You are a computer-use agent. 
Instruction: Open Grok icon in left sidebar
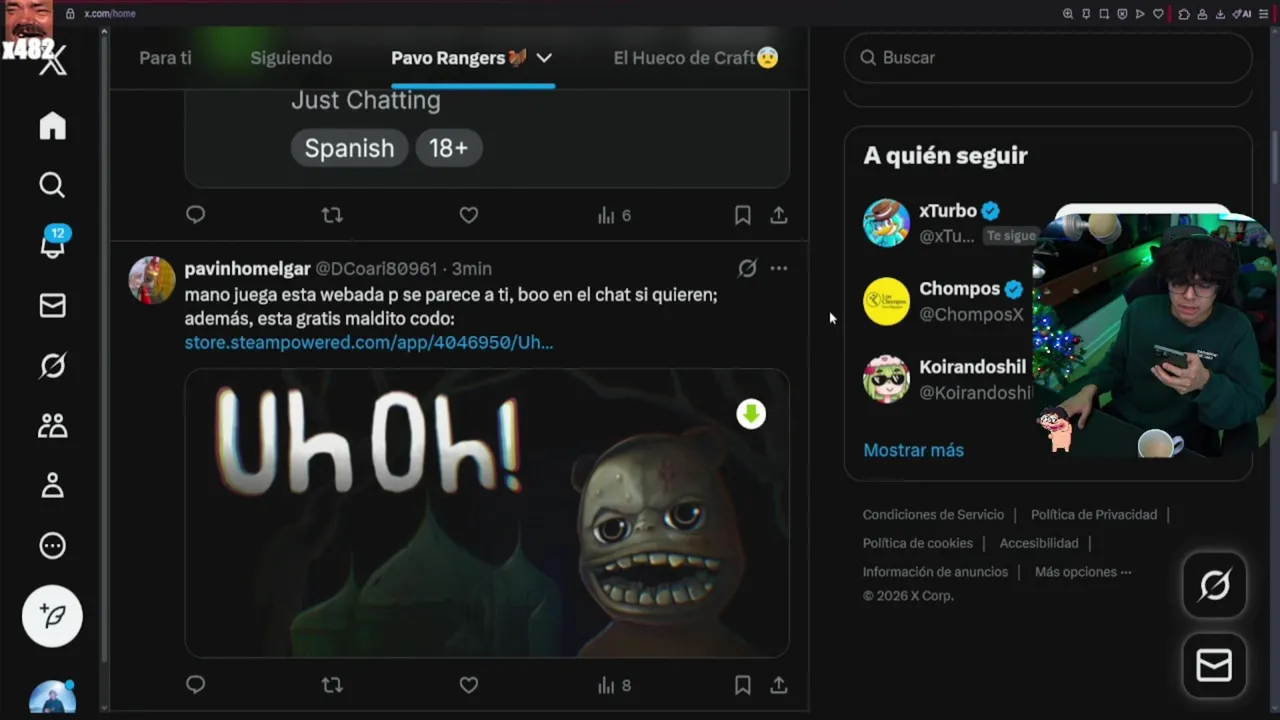click(x=52, y=366)
